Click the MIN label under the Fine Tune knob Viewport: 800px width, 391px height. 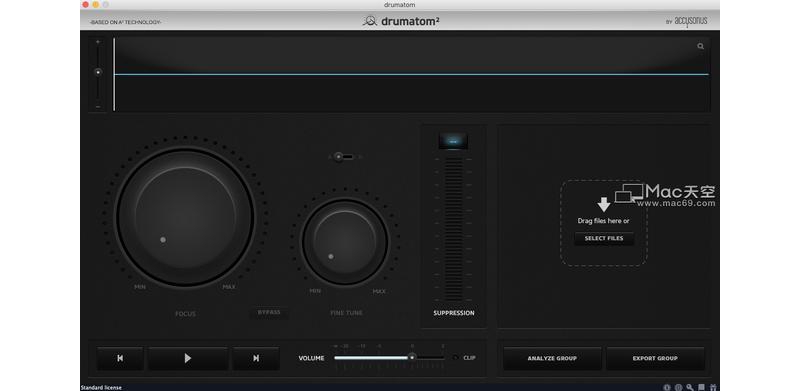315,291
